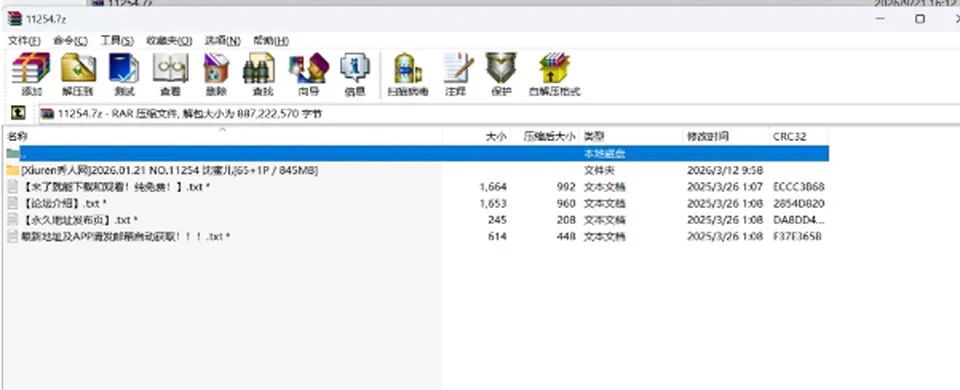The height and width of the screenshot is (390, 960).
Task: Open the 查找 (Find) binoculars icon
Action: [x=261, y=74]
